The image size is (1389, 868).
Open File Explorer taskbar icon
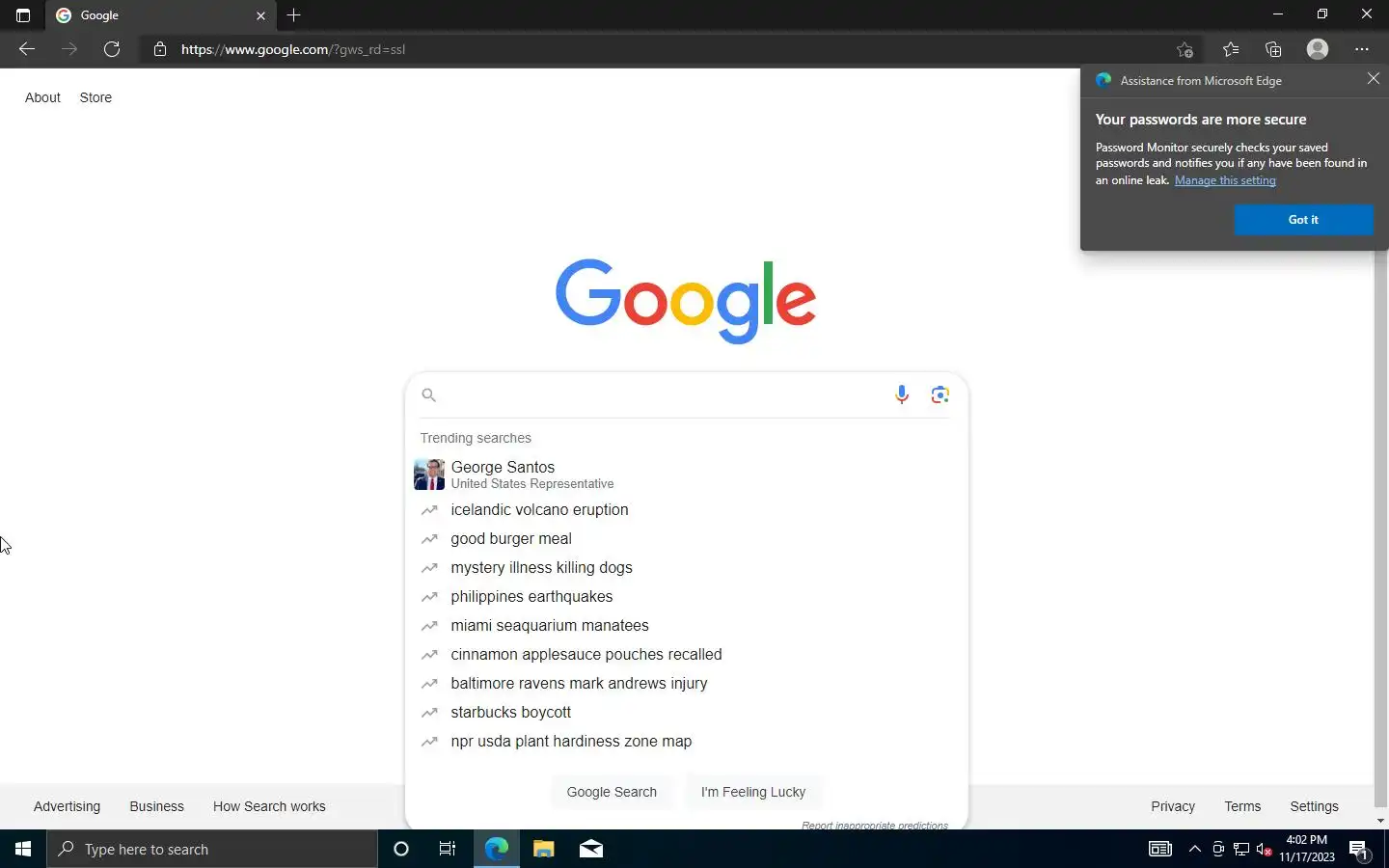544,849
